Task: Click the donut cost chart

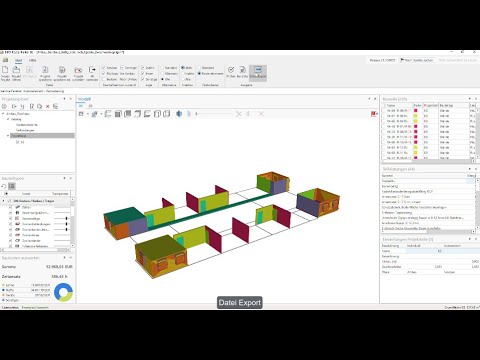Action: [63, 292]
